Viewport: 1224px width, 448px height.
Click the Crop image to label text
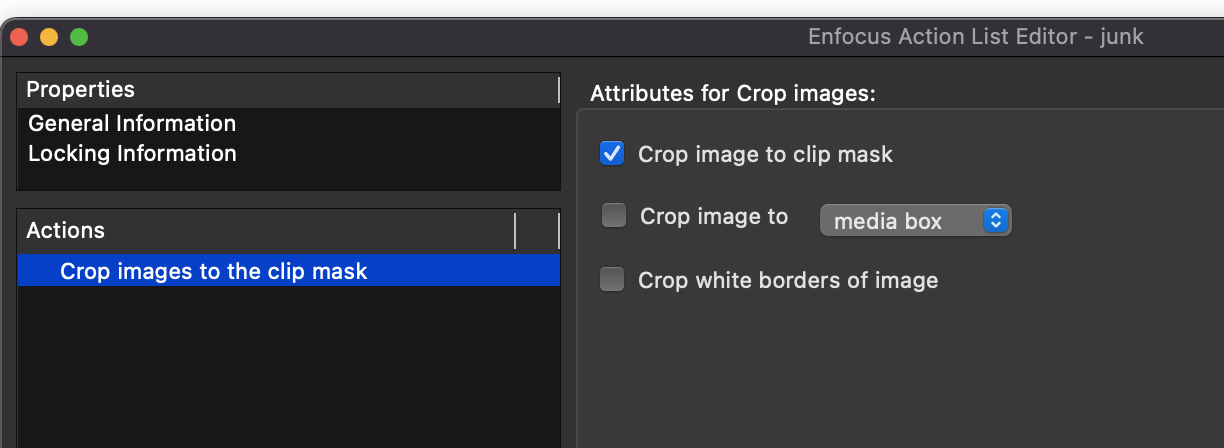click(x=714, y=217)
